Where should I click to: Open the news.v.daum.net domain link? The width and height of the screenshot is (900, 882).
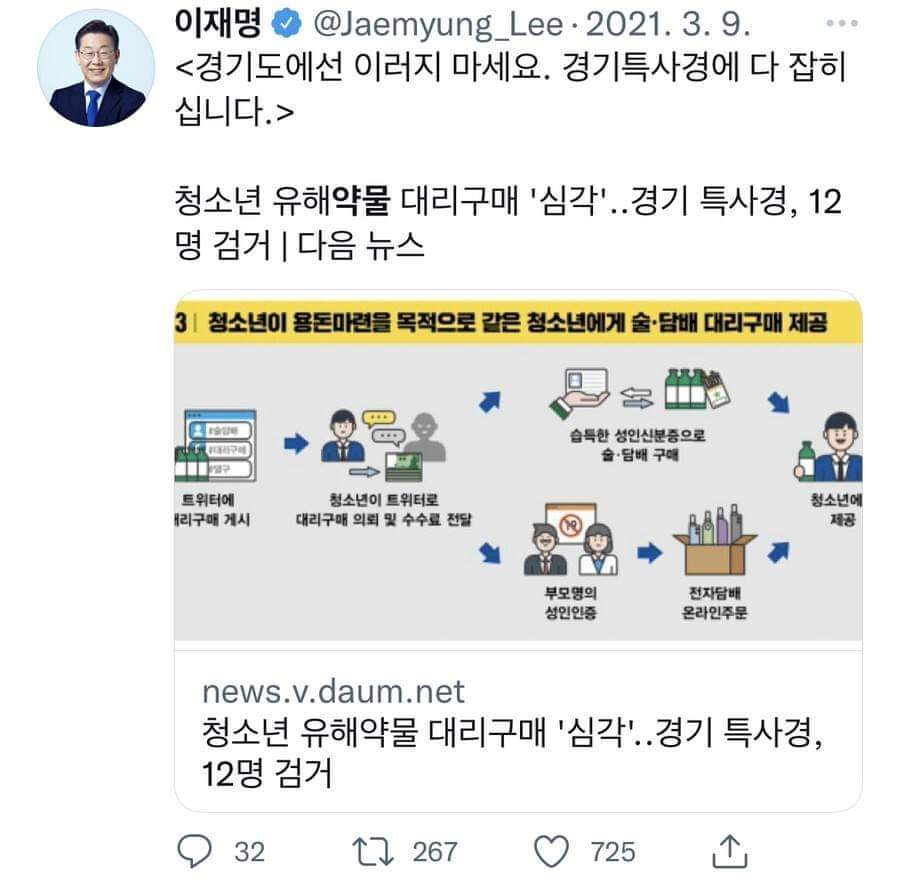[x=333, y=691]
